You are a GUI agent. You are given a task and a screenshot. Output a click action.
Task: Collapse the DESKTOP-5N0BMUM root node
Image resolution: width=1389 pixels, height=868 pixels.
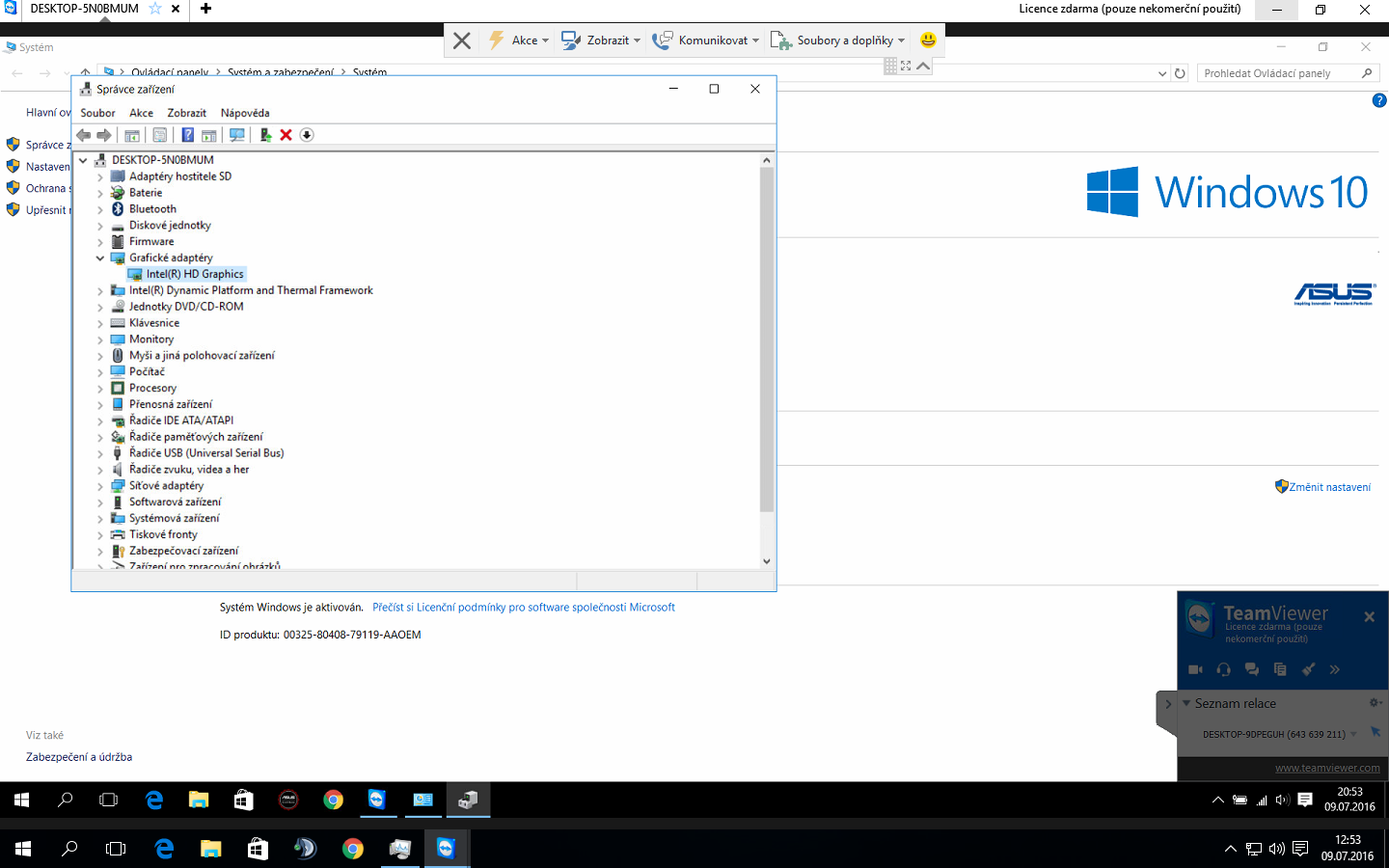click(x=84, y=160)
